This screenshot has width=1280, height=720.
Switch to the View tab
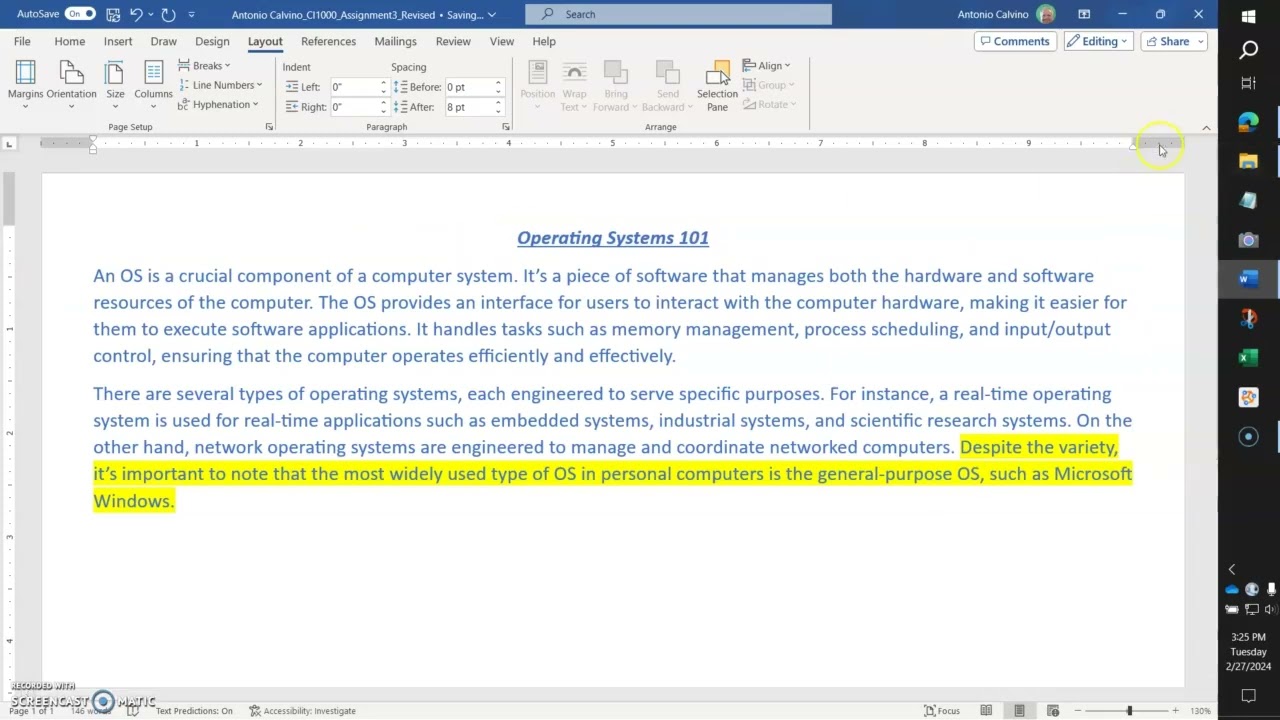[502, 41]
